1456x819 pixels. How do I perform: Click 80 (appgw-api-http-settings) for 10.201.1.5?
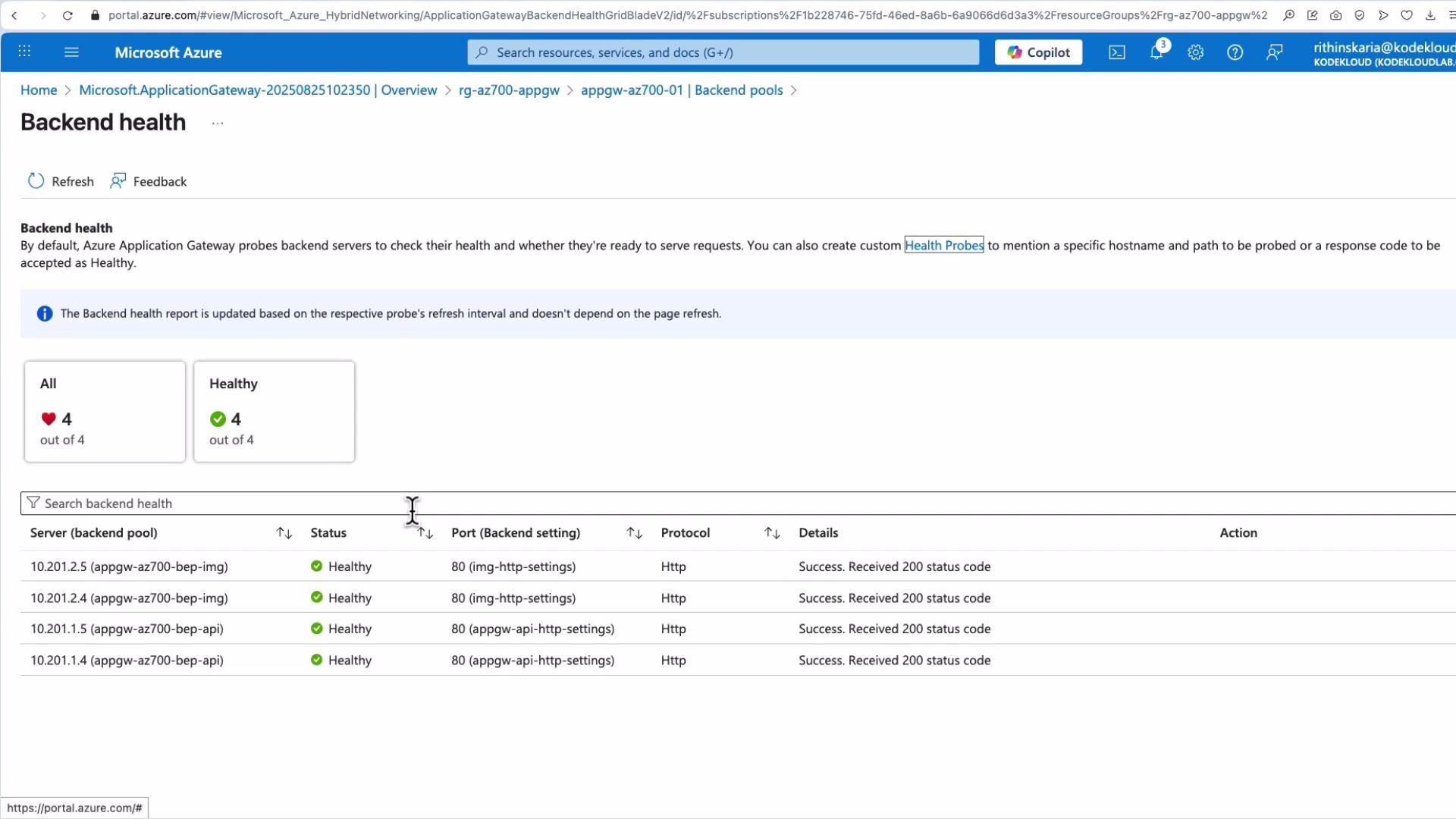pyautogui.click(x=533, y=629)
